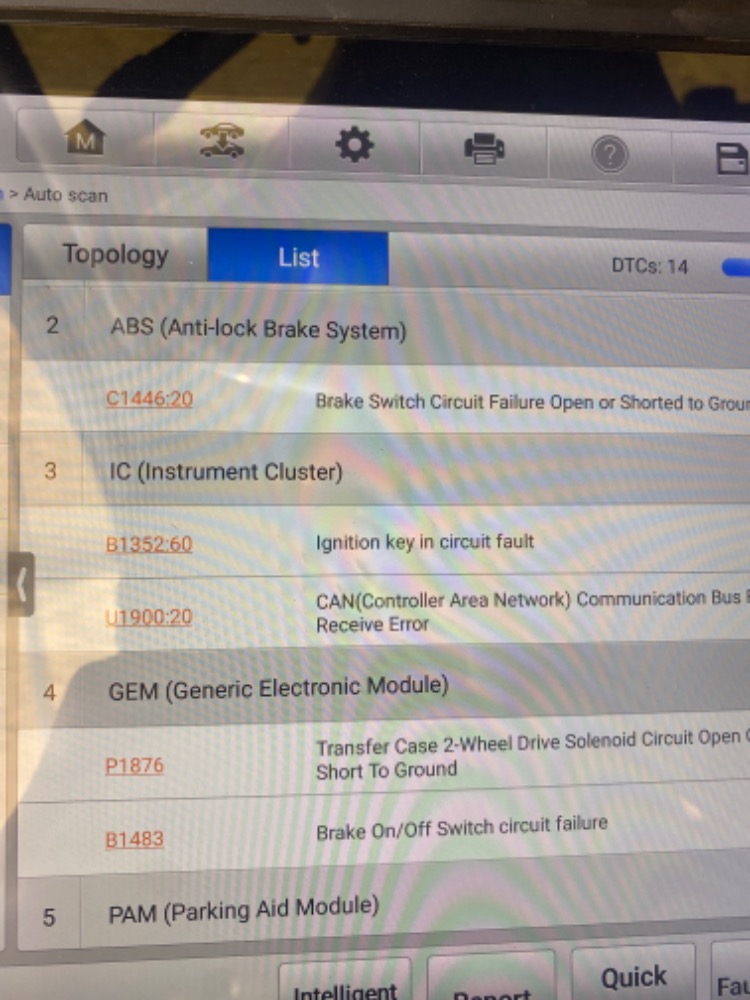Open fault code B1483
750x1000 pixels.
[134, 839]
